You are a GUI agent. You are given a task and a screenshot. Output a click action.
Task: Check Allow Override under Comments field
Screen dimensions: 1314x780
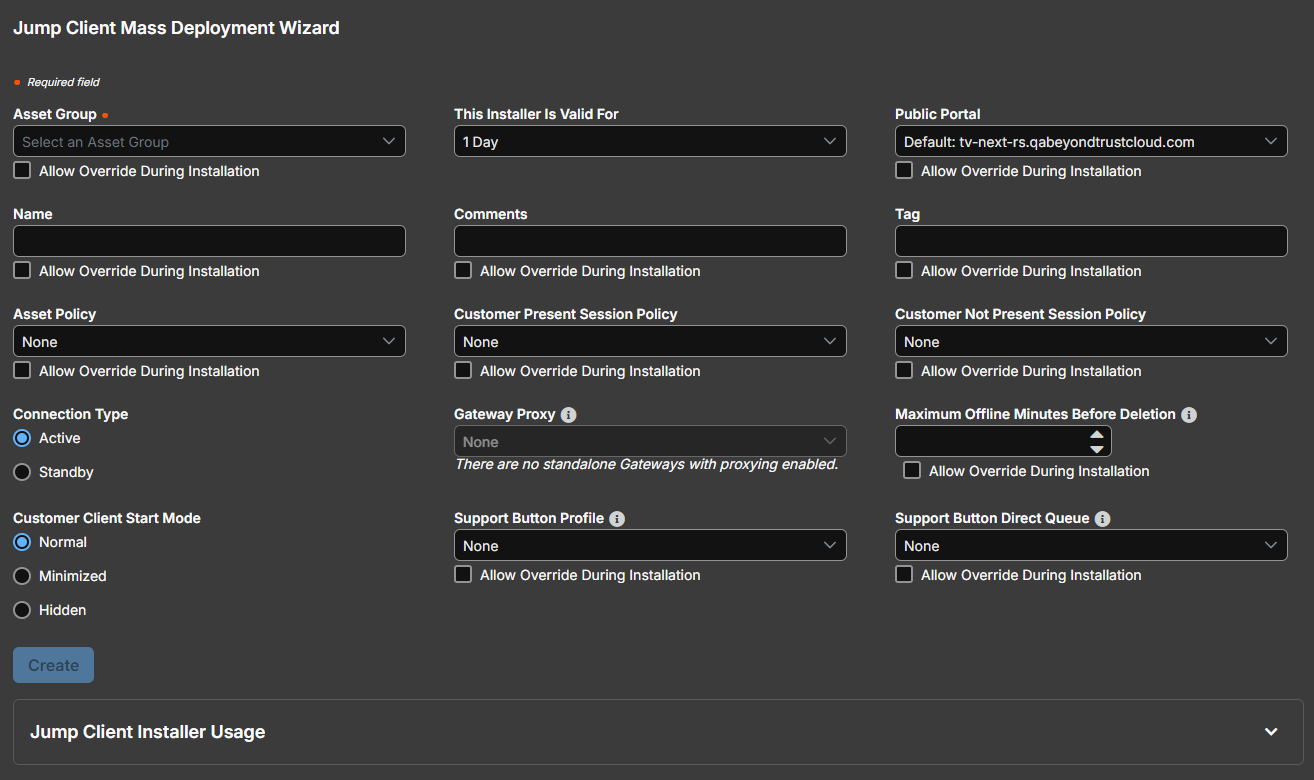click(x=463, y=270)
